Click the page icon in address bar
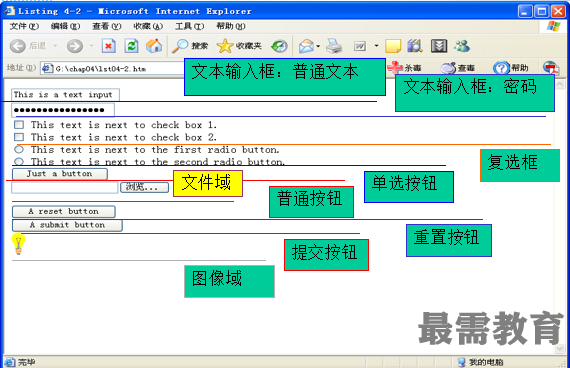 [x=47, y=68]
